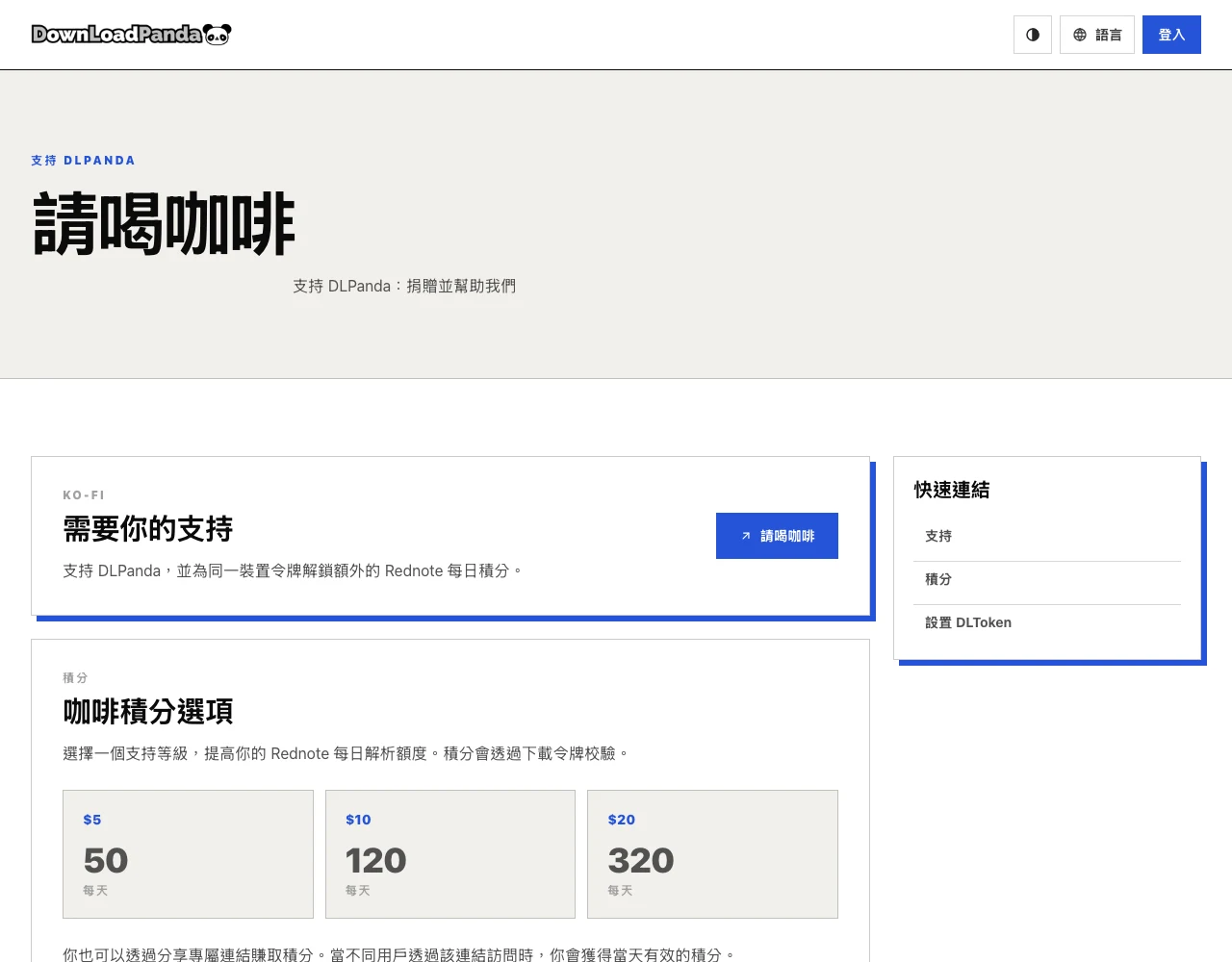This screenshot has height=962, width=1232.
Task: Click the 快速連結 sidebar heading
Action: tap(952, 490)
